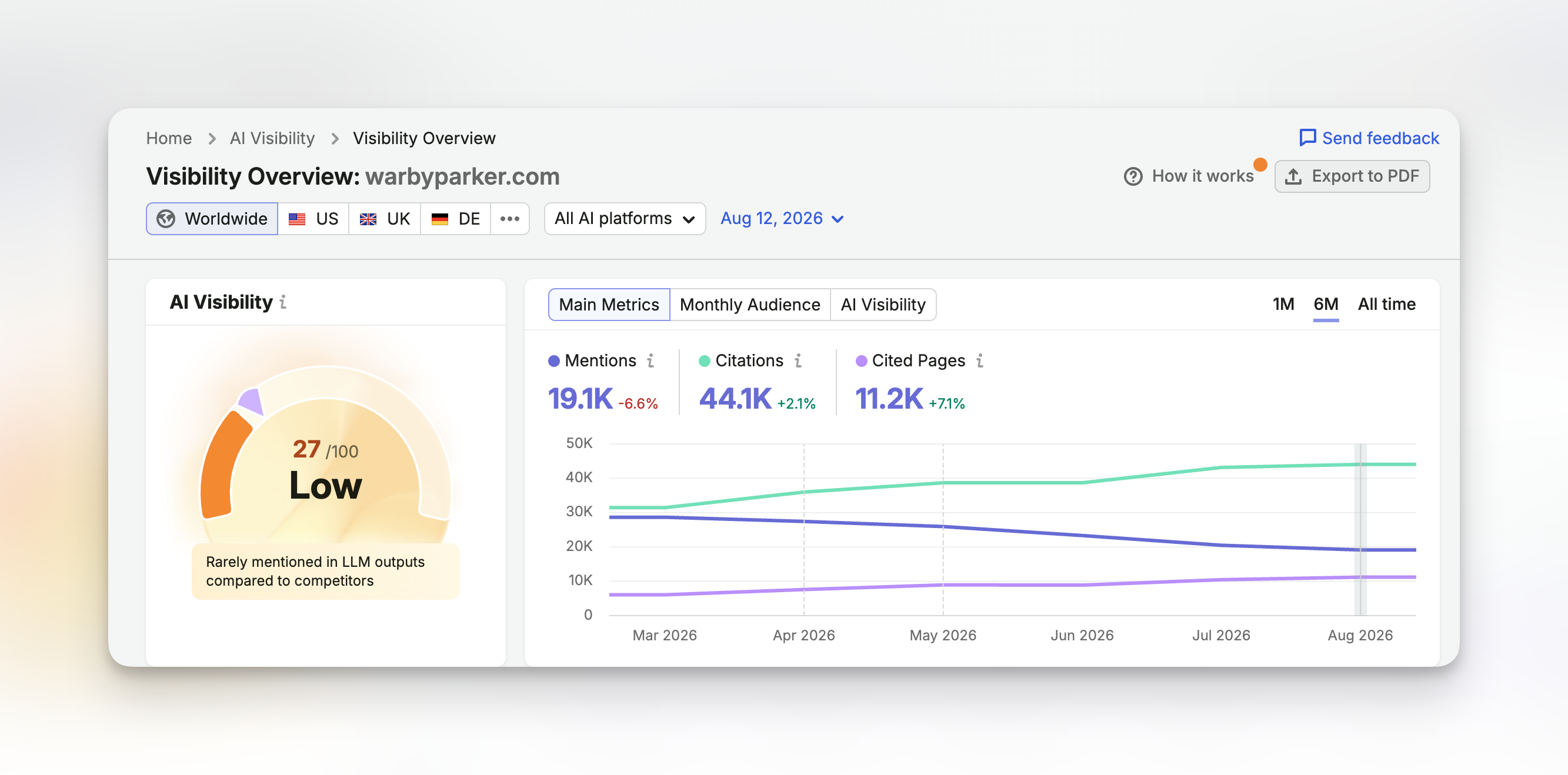Click the blue Mentions line in the chart
Image resolution: width=1568 pixels, height=775 pixels.
1012,531
